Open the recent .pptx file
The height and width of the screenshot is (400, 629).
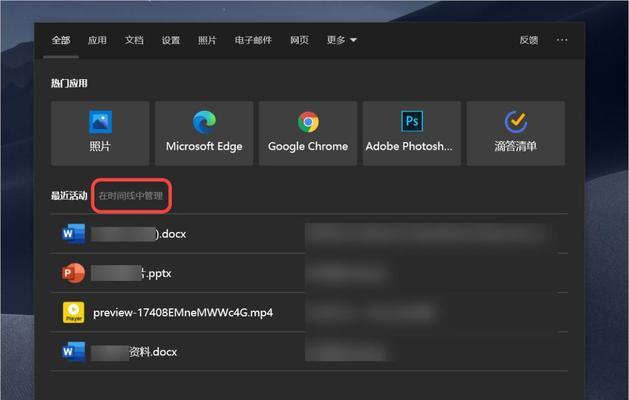[309, 273]
